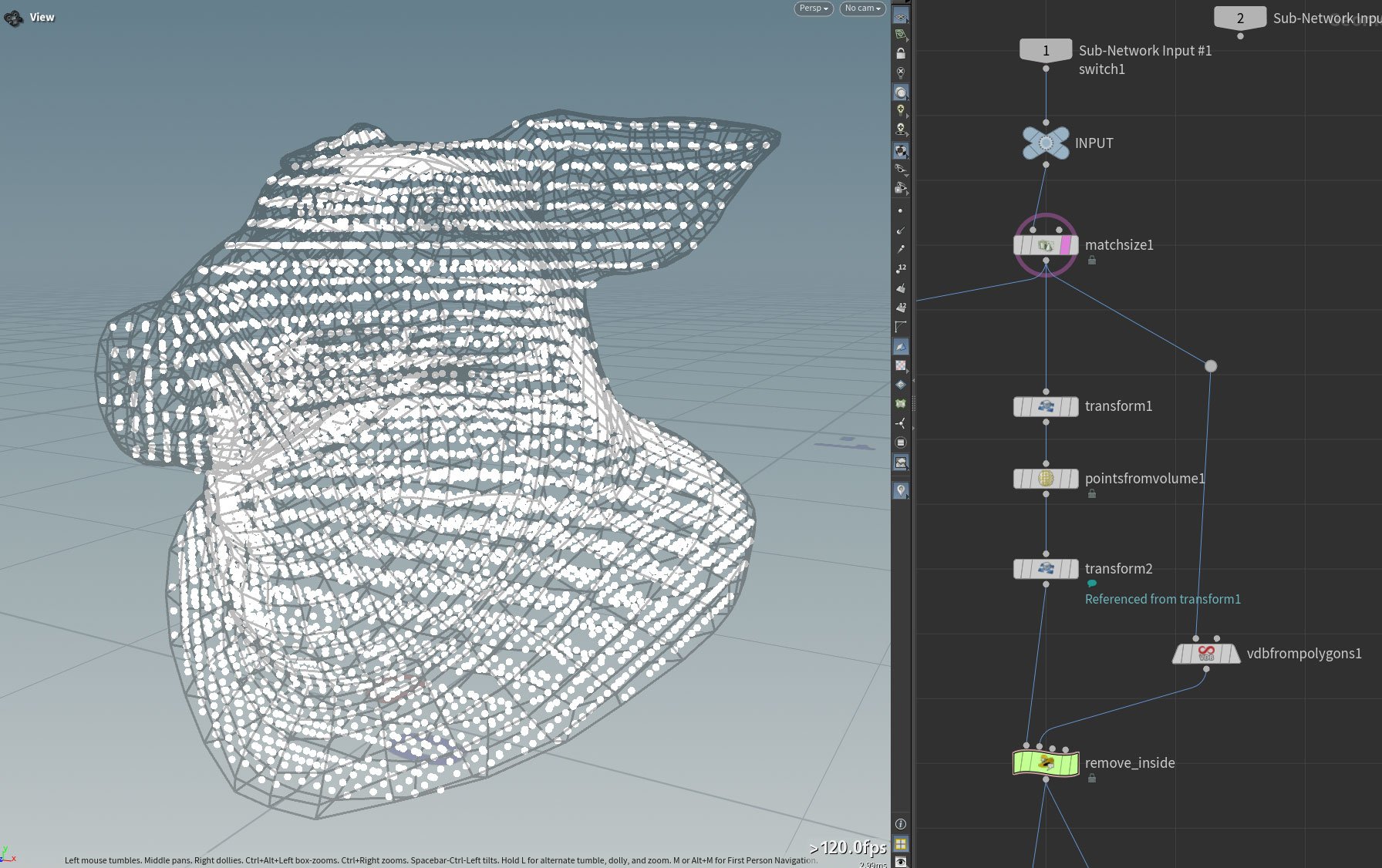Viewport: 1382px width, 868px height.
Task: Click the vdbfrompolygons1 output connector dot
Action: click(1206, 669)
